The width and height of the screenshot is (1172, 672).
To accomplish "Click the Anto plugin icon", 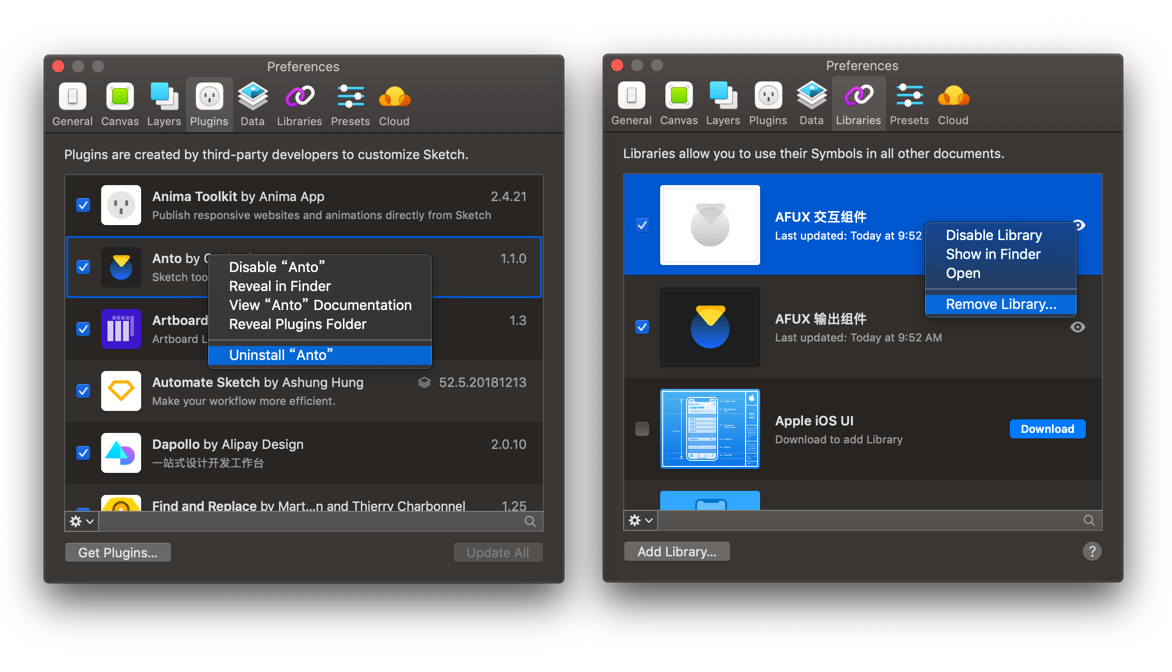I will coord(121,267).
